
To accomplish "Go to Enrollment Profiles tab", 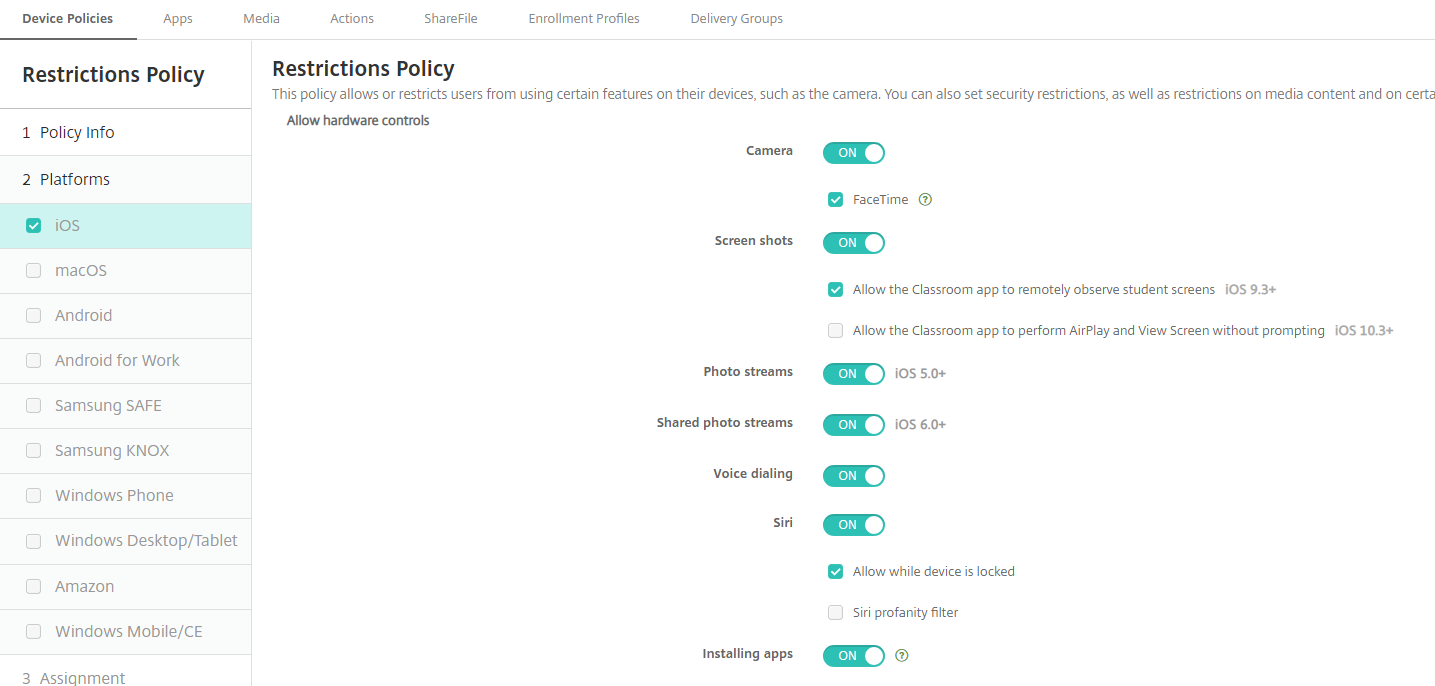I will click(x=584, y=19).
